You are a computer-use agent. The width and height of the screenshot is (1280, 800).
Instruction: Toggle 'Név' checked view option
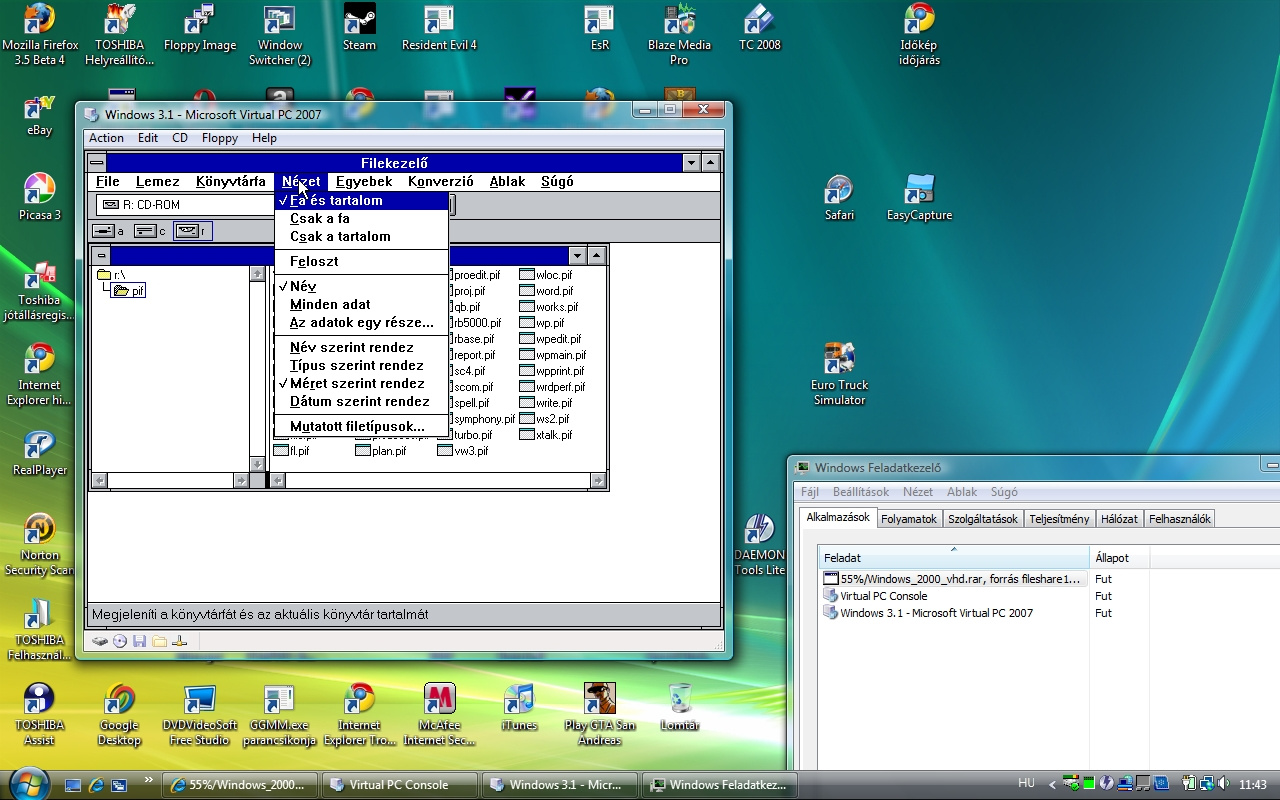coord(361,286)
